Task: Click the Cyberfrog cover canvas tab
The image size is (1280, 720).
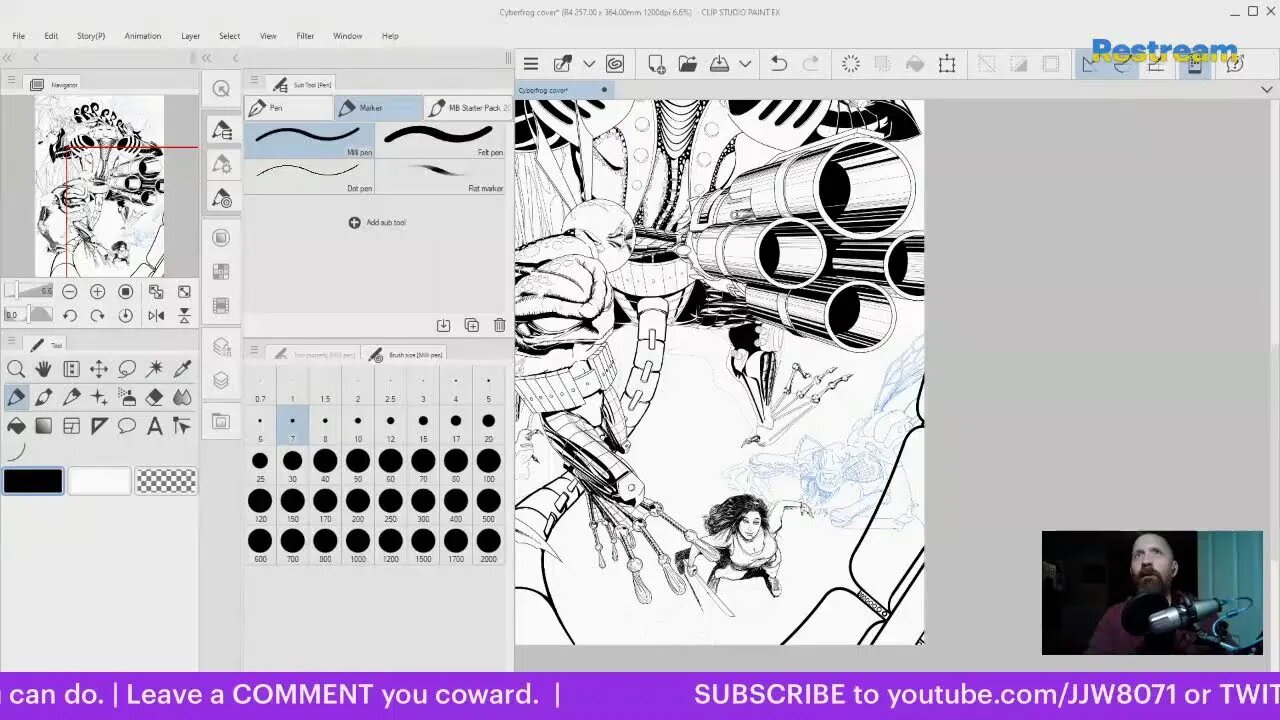Action: click(x=563, y=90)
